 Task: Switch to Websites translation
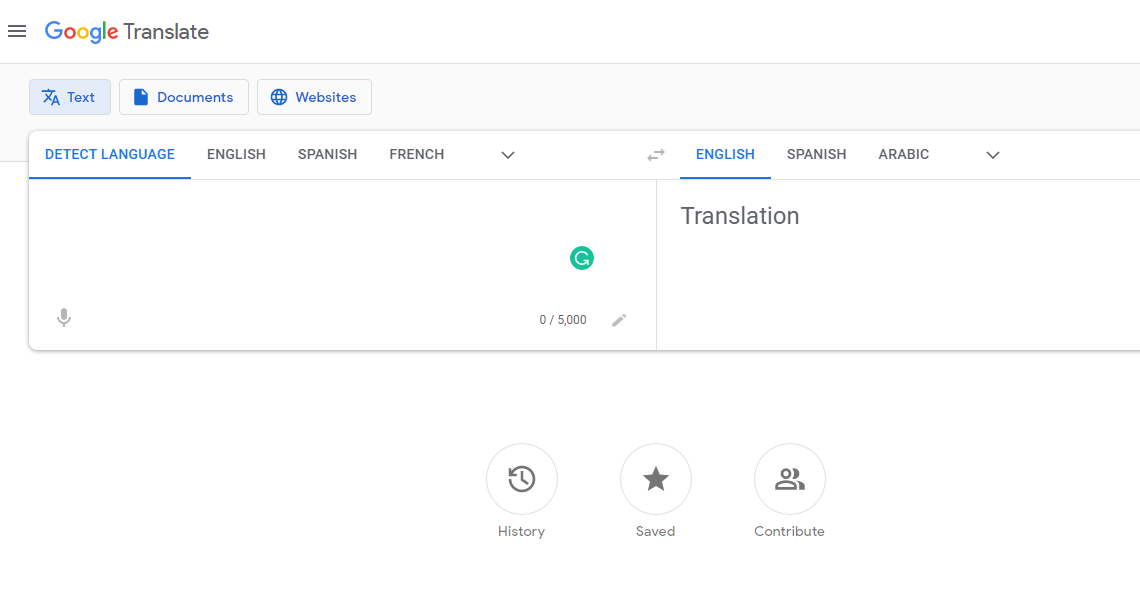pos(314,97)
